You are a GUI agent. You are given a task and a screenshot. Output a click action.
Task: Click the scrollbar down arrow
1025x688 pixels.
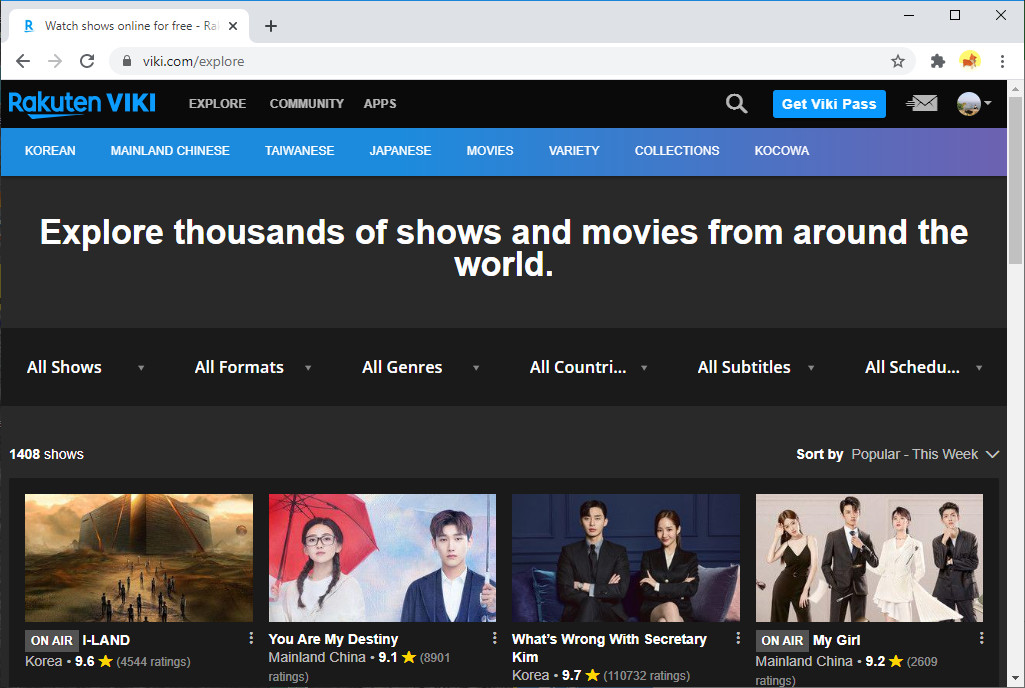pos(1015,678)
